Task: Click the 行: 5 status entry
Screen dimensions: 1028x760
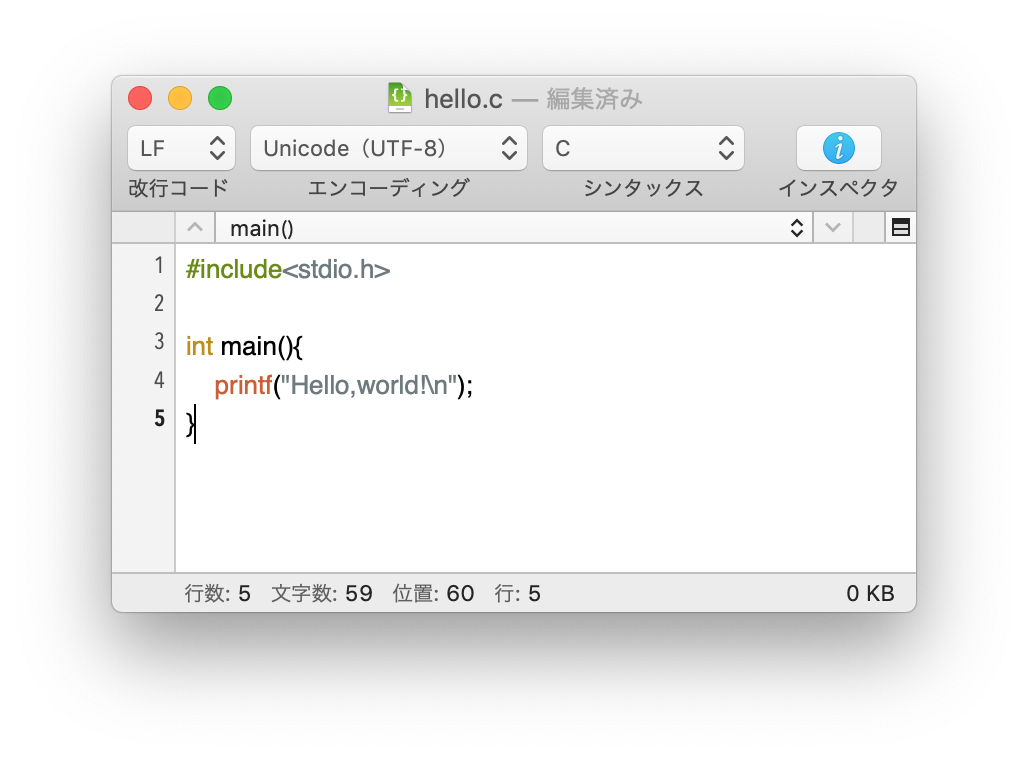Action: [518, 593]
